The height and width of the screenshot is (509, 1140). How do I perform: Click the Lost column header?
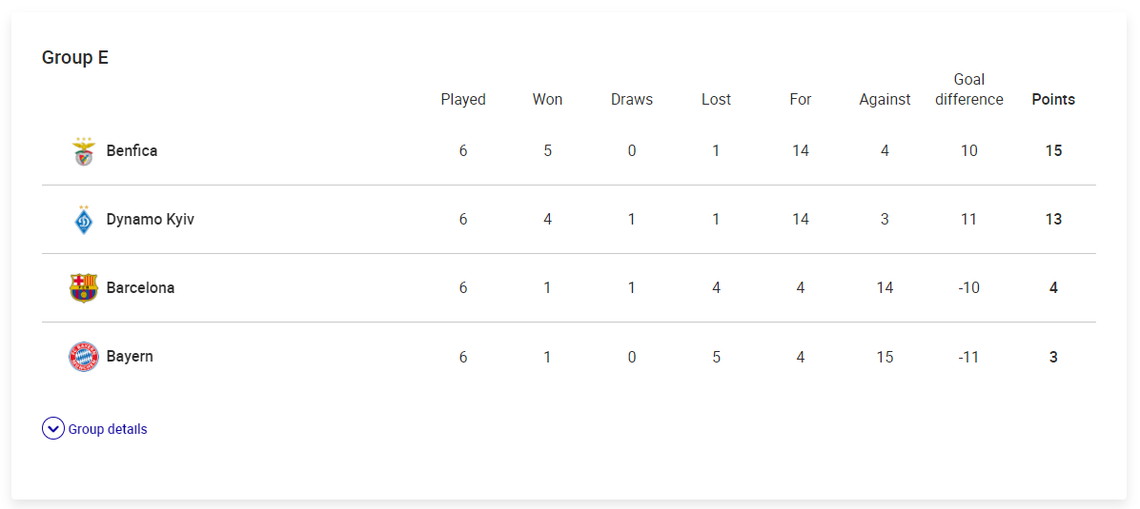coord(716,100)
